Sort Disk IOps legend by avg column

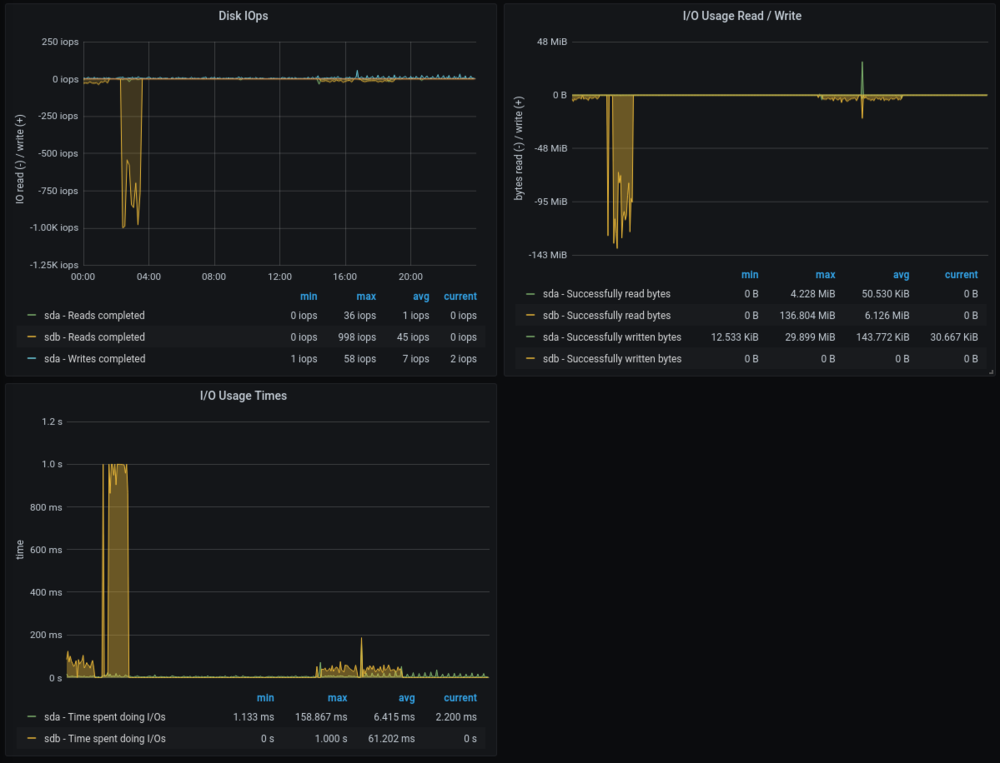tap(421, 297)
